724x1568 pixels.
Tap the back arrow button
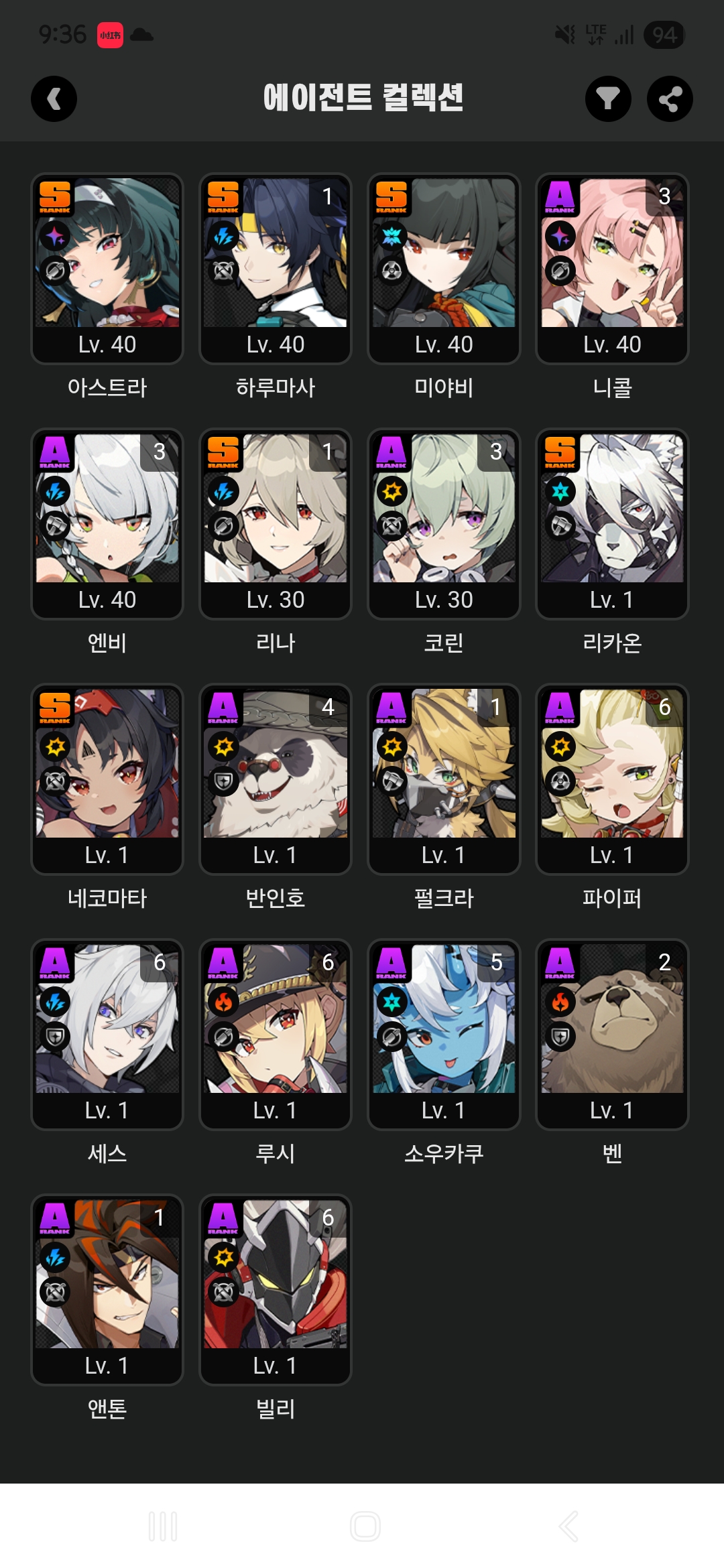(54, 99)
